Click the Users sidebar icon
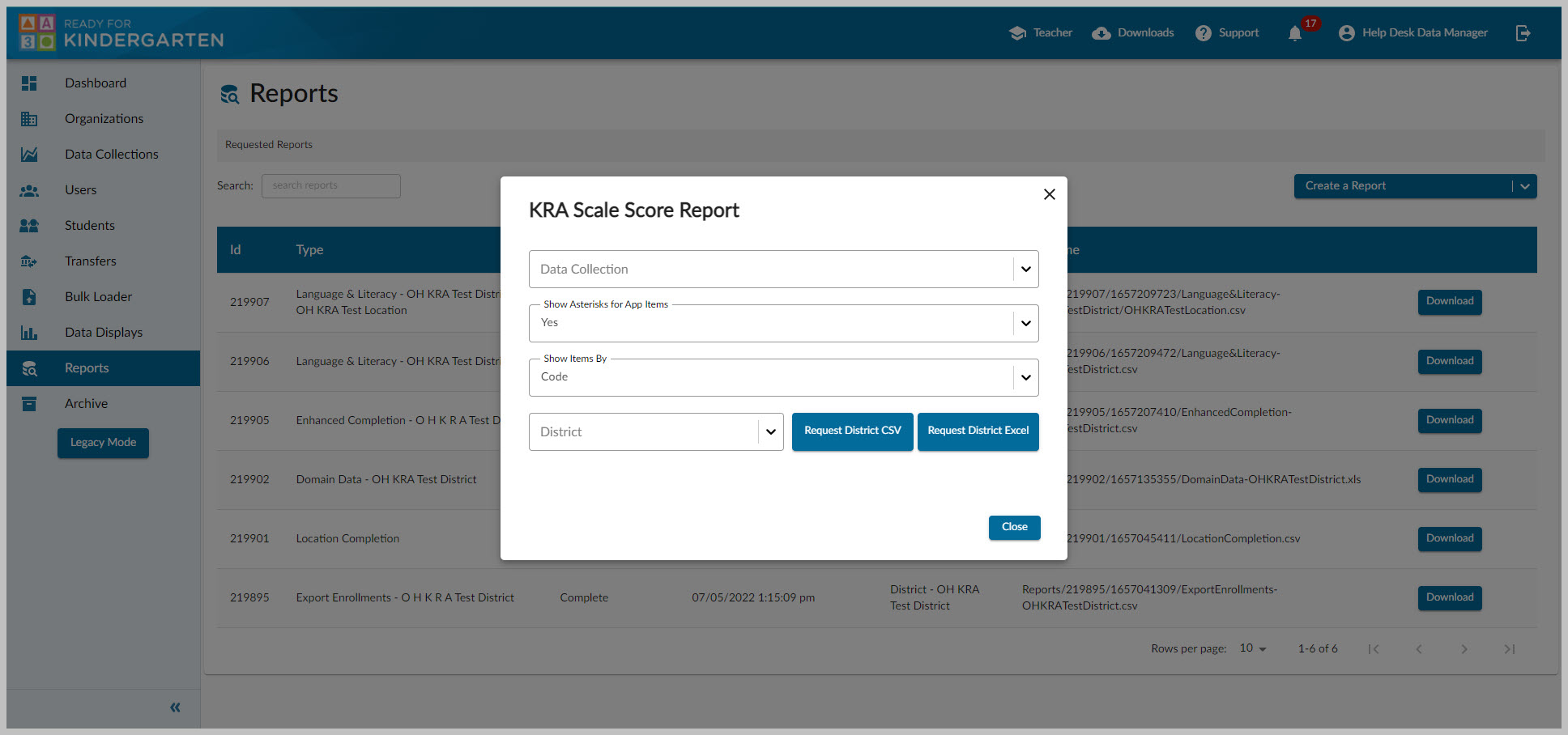 29,189
